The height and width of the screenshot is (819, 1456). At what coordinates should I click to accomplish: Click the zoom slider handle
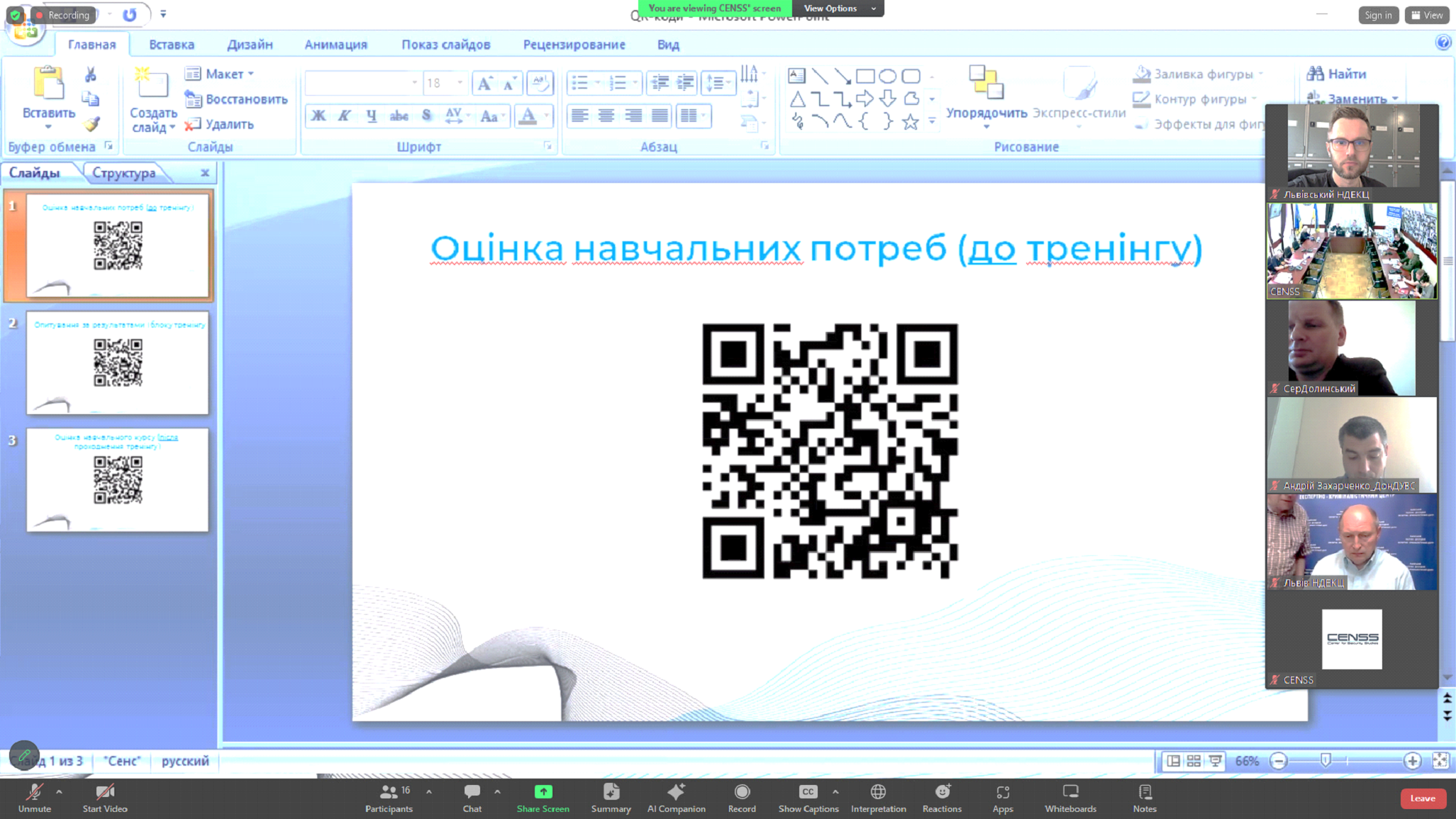tap(1326, 761)
